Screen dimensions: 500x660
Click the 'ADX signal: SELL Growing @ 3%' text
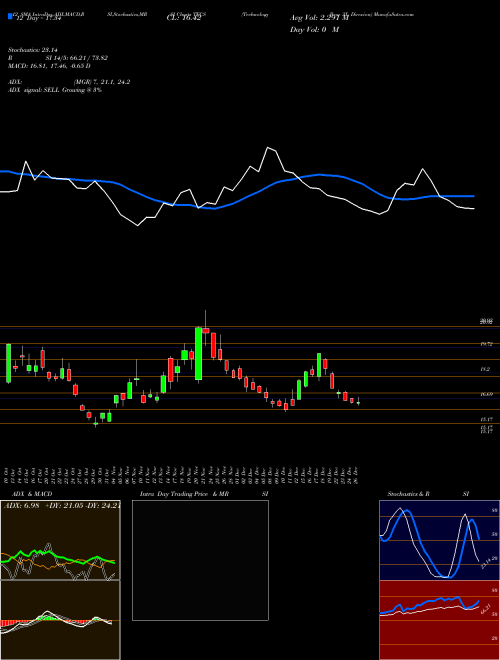tap(55, 90)
